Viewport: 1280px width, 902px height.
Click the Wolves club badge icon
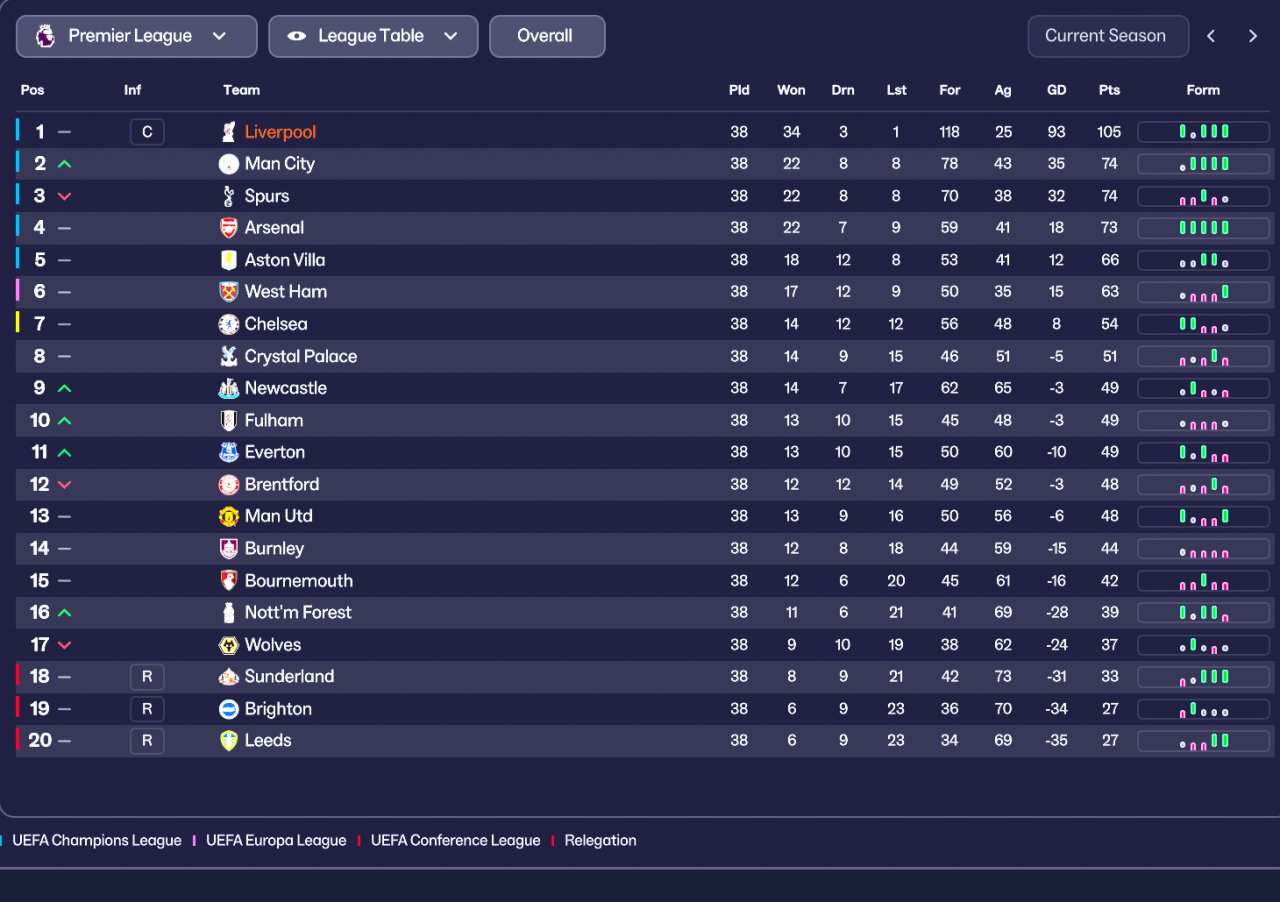(x=229, y=645)
